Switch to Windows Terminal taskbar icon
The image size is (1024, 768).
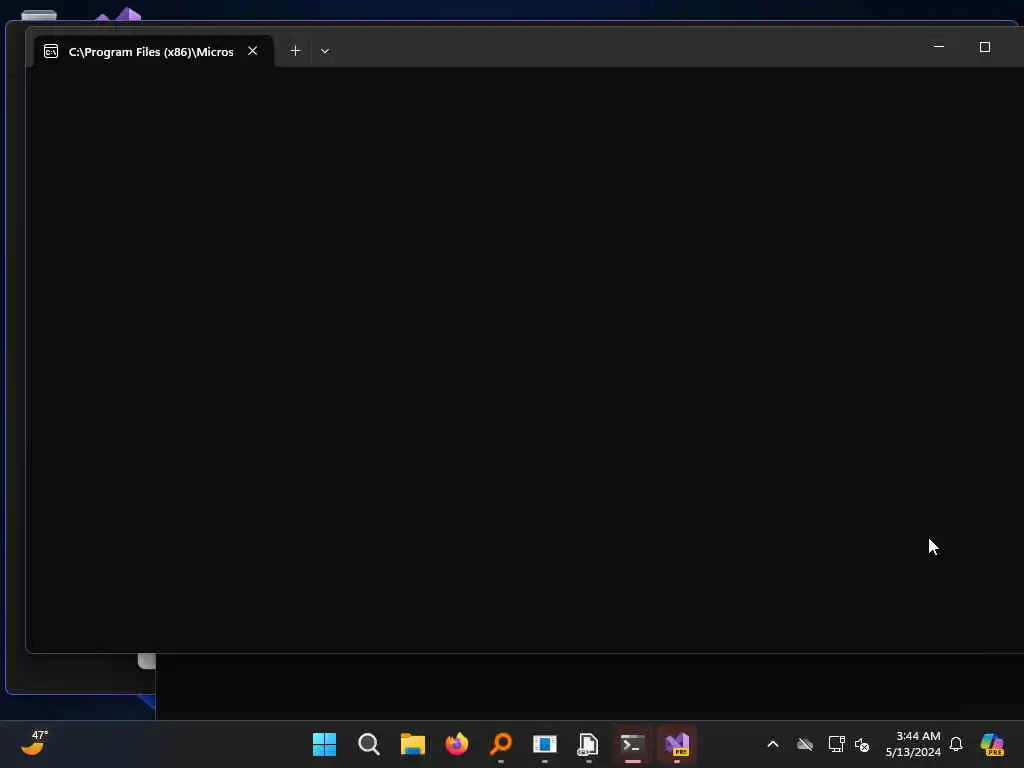coord(633,744)
